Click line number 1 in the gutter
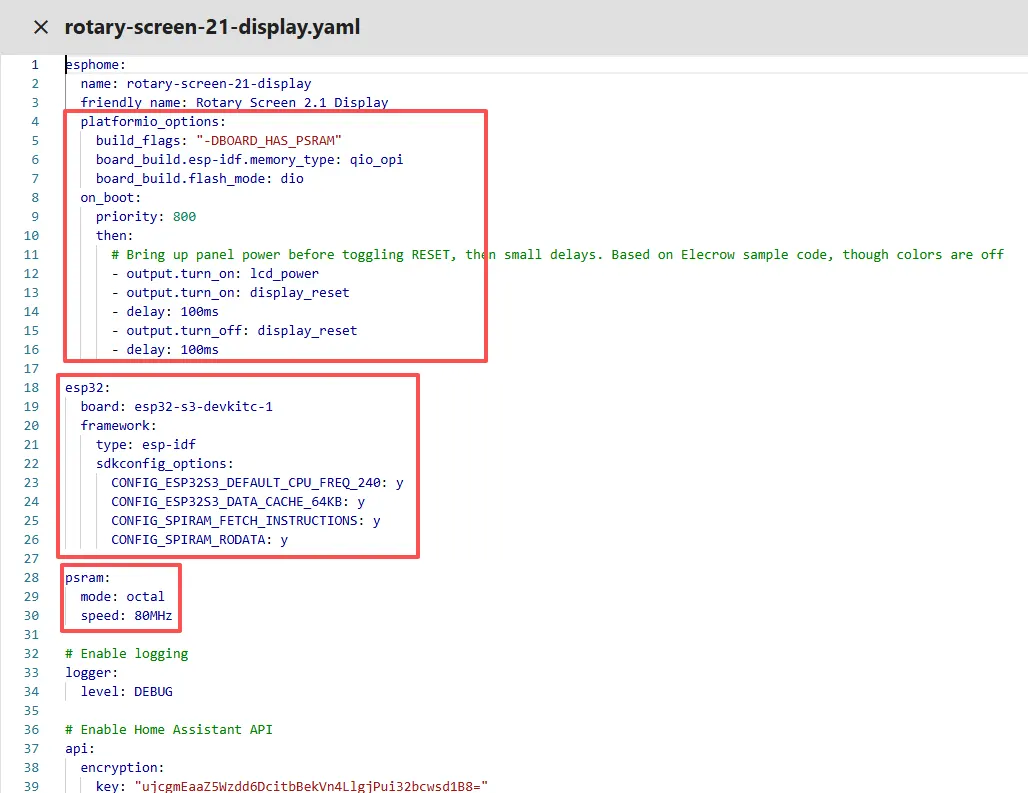1028x793 pixels. (35, 65)
